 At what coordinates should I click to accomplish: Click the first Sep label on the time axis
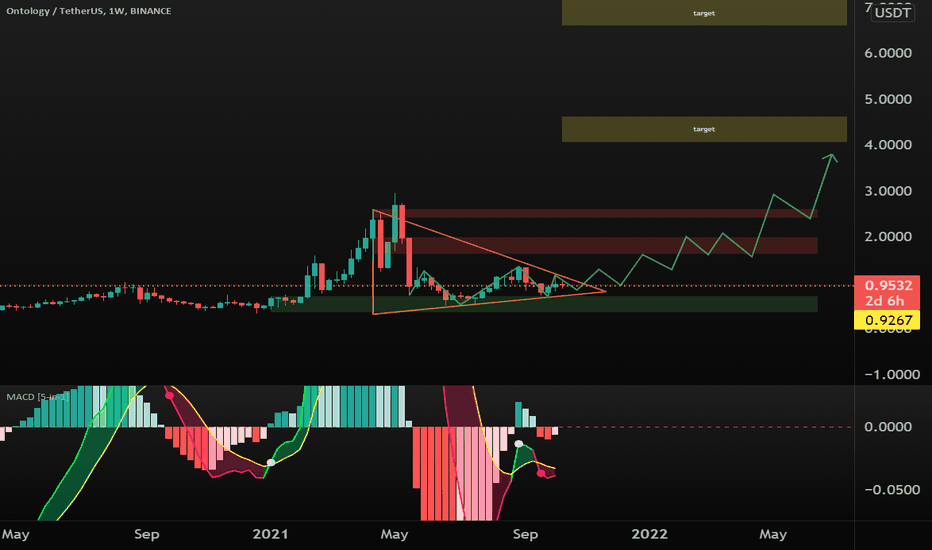pos(147,534)
